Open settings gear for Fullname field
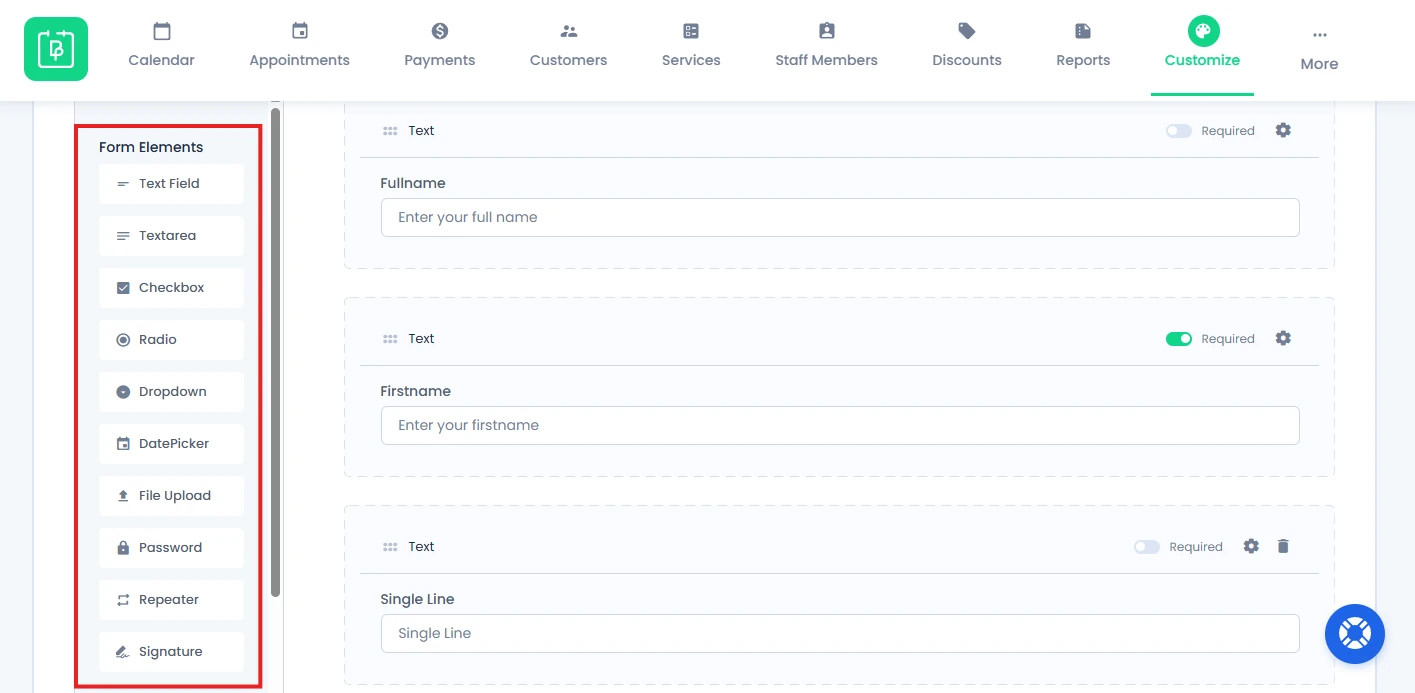Screen dimensions: 1415x693 tap(1283, 130)
